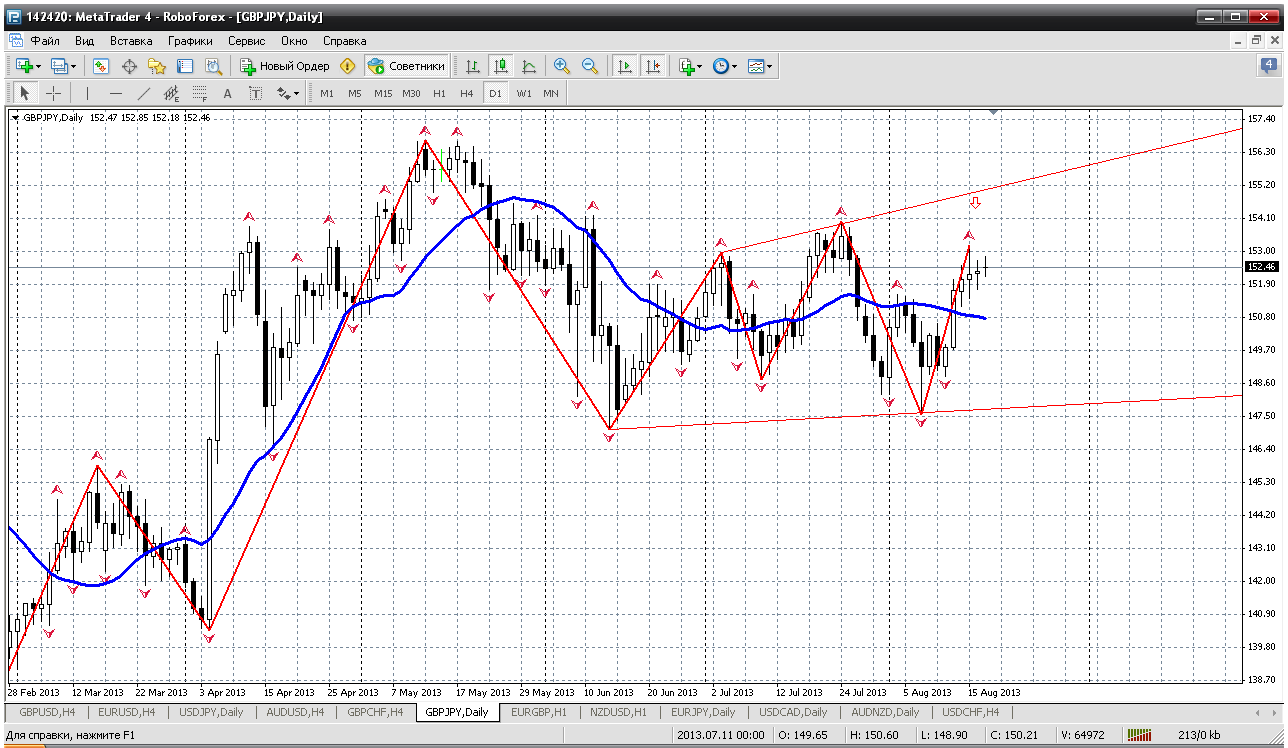Screen dimensions: 1288x748
Task: Open the MetaTrader document icon in the menu bar
Action: point(16,41)
